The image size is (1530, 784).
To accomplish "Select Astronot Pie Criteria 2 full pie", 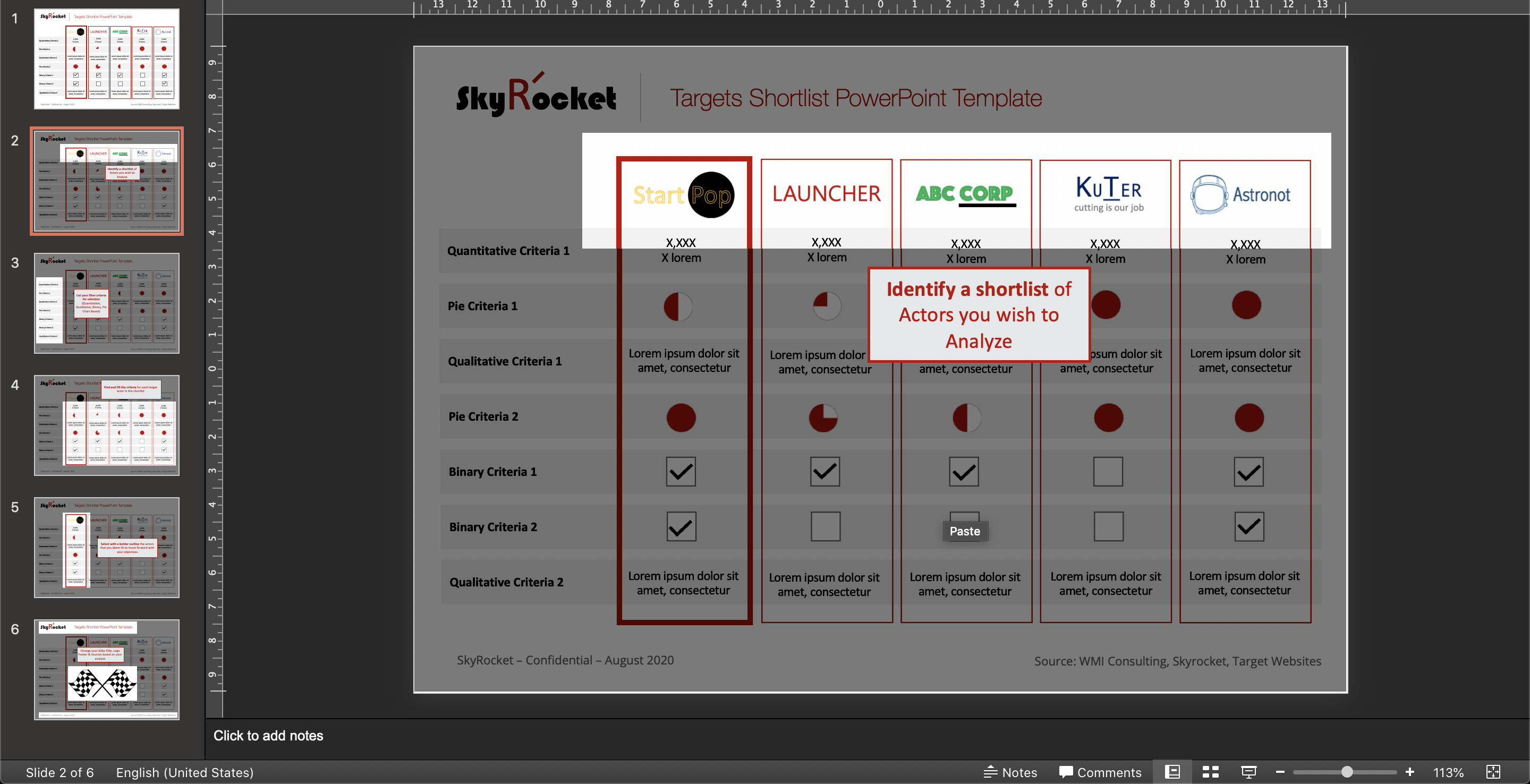I will click(x=1249, y=417).
